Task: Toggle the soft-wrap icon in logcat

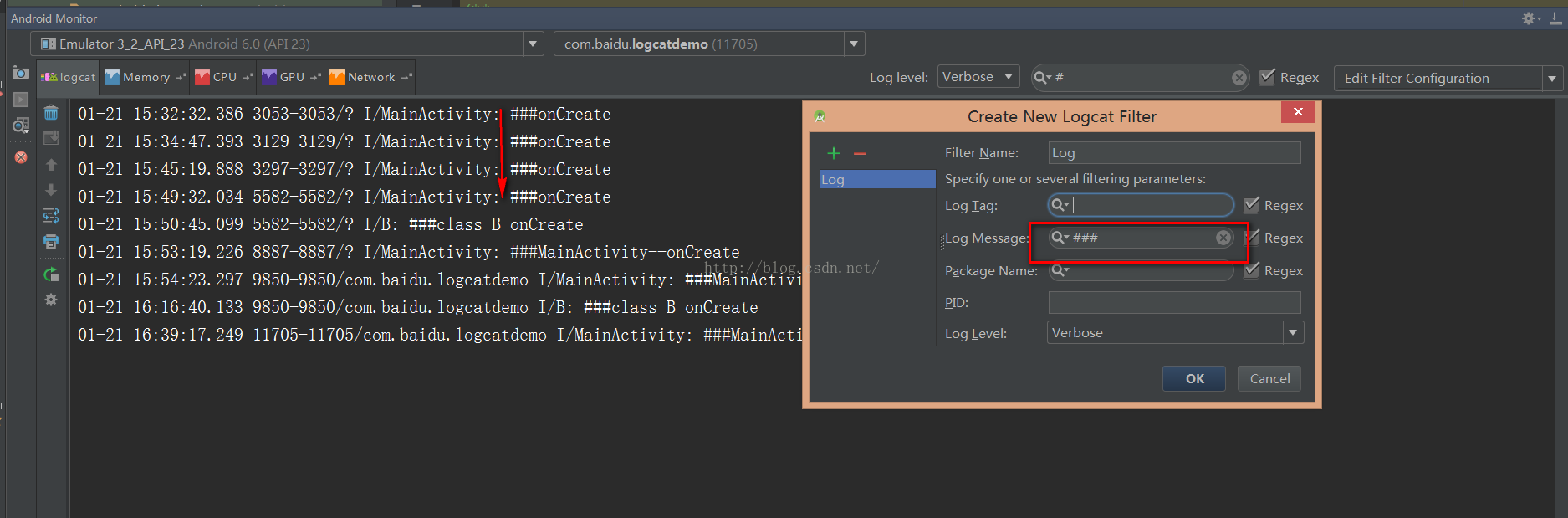Action: tap(51, 216)
